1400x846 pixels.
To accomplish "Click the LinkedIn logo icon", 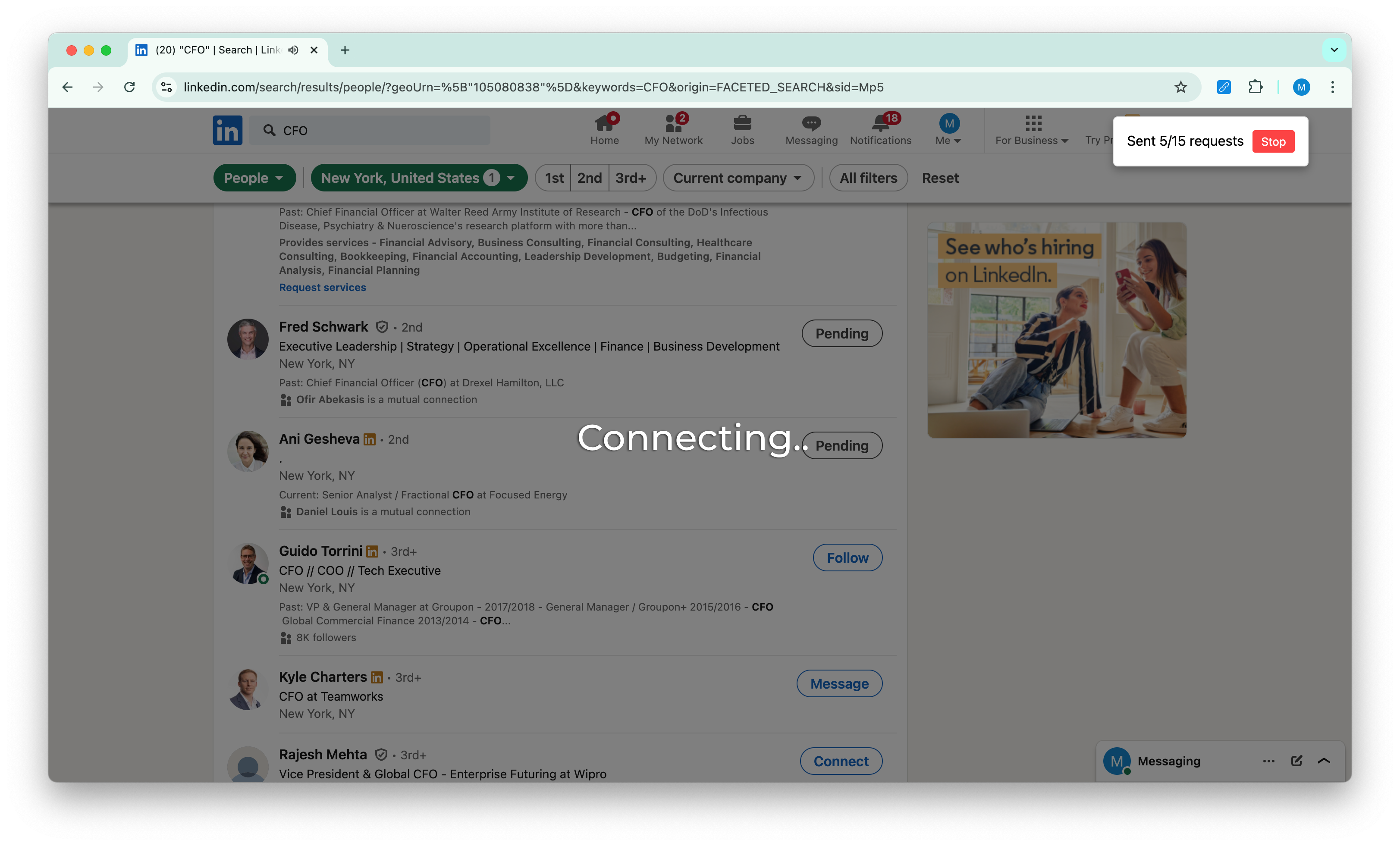I will (227, 130).
